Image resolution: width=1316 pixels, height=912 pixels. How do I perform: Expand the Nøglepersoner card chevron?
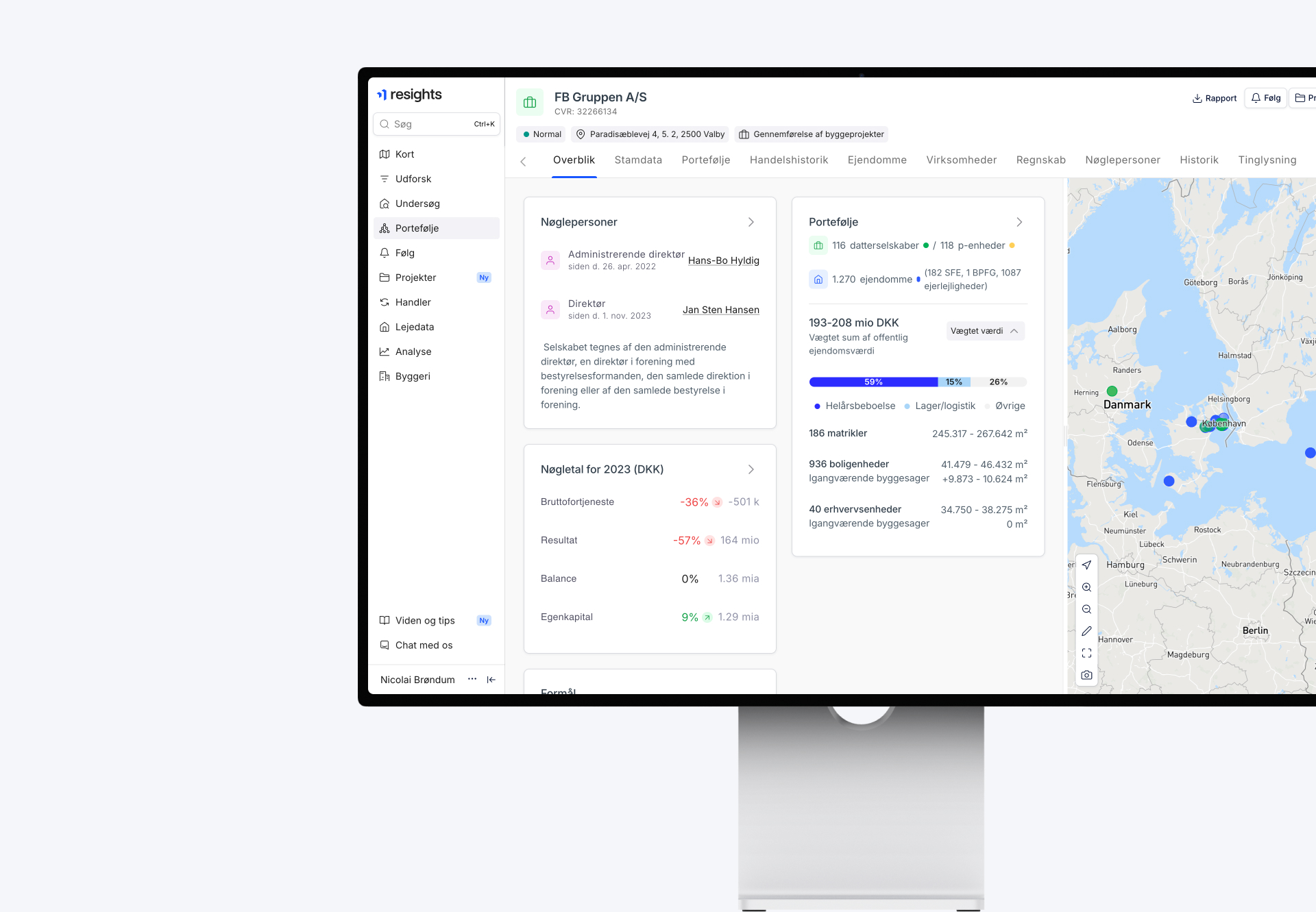pos(751,222)
